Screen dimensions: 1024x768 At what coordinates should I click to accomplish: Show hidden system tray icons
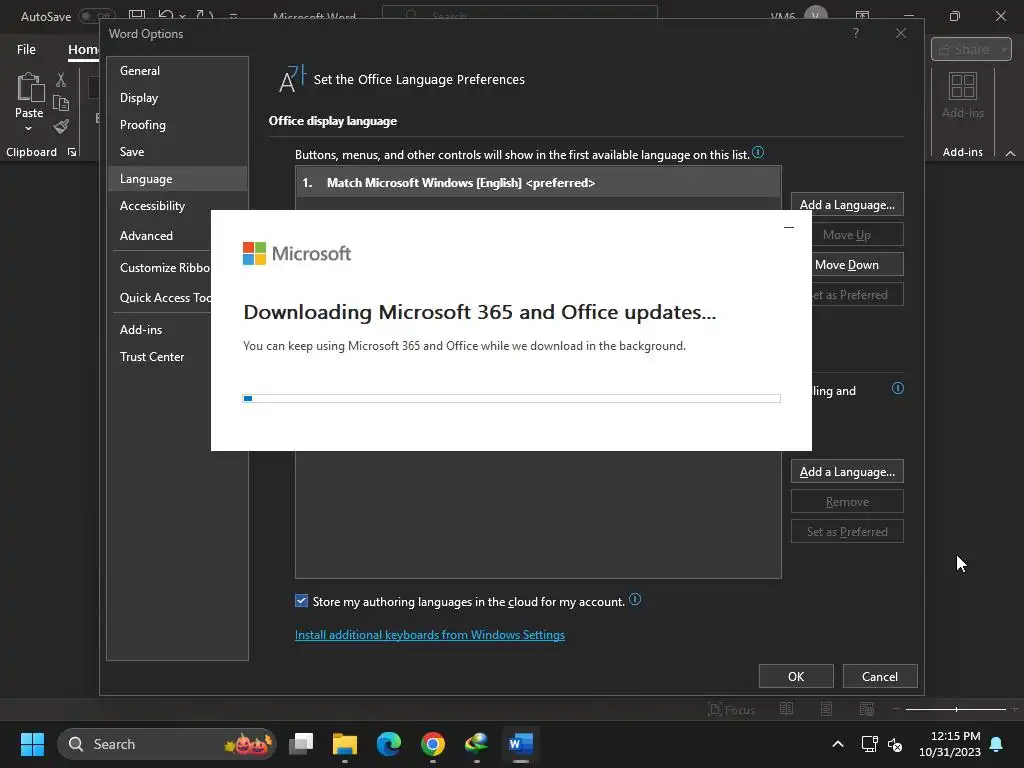838,744
